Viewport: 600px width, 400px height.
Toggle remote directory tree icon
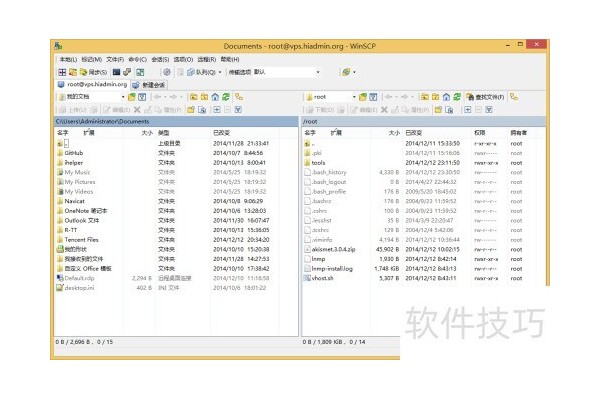point(514,97)
